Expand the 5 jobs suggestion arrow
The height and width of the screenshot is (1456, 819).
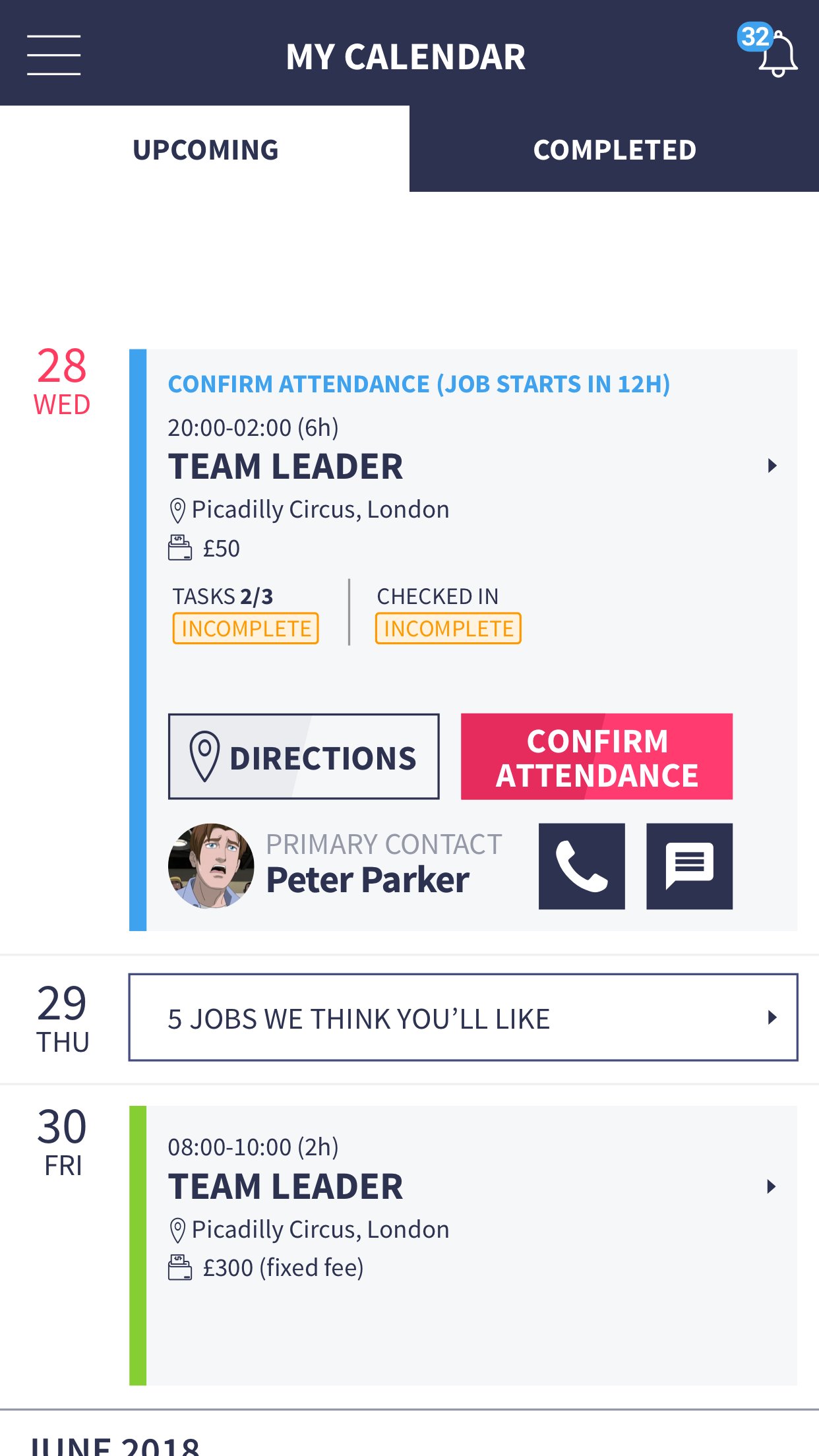coord(772,1017)
